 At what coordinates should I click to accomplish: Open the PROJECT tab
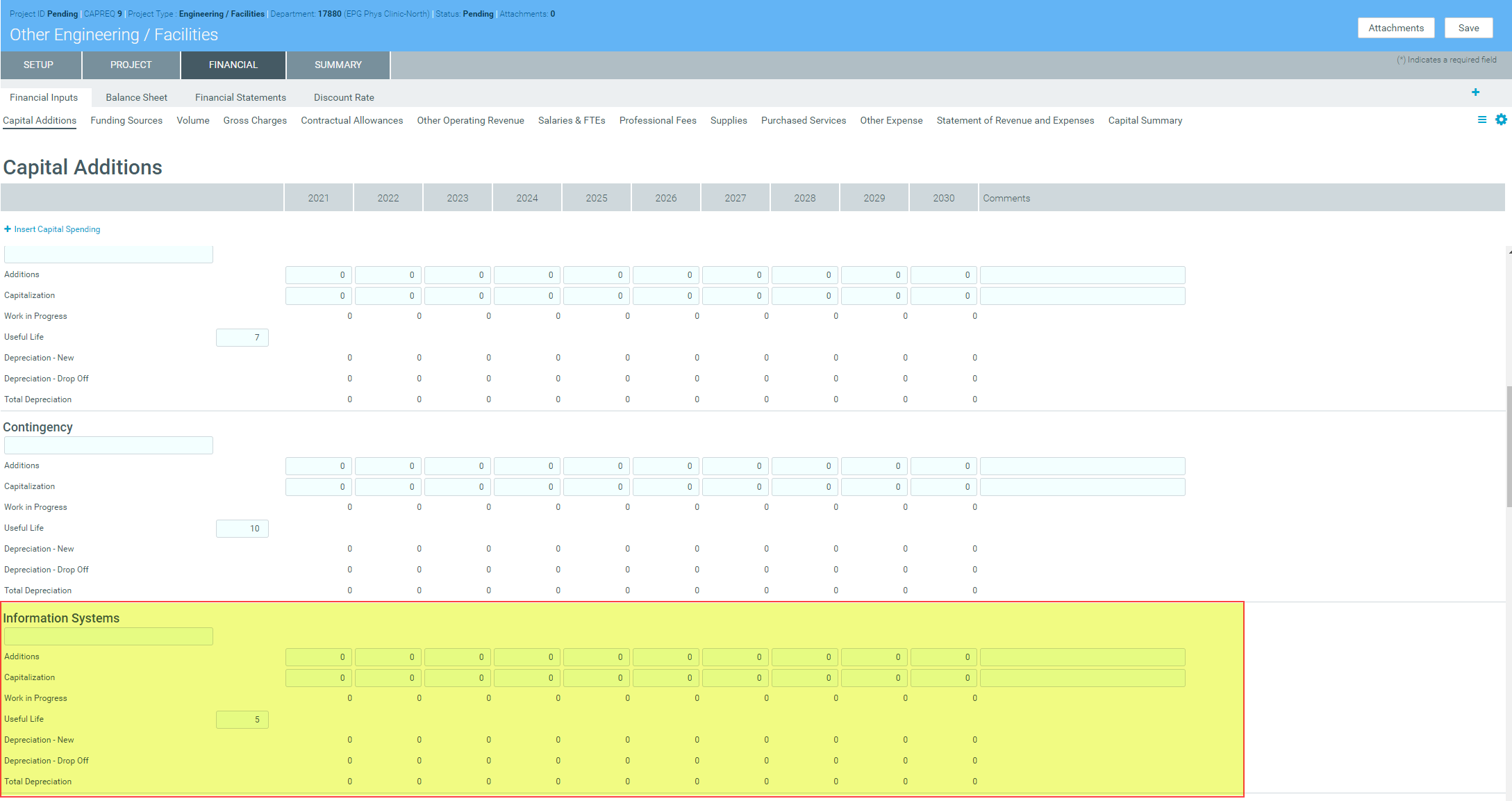tap(131, 65)
